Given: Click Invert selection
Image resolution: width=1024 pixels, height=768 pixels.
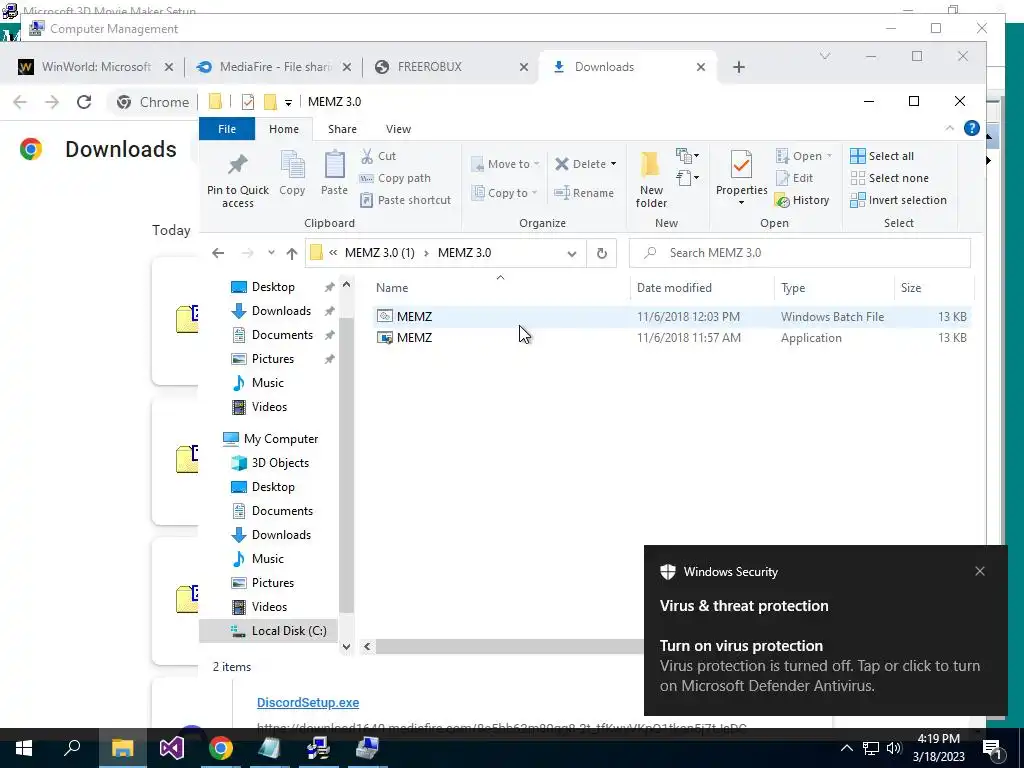Looking at the screenshot, I should point(899,200).
